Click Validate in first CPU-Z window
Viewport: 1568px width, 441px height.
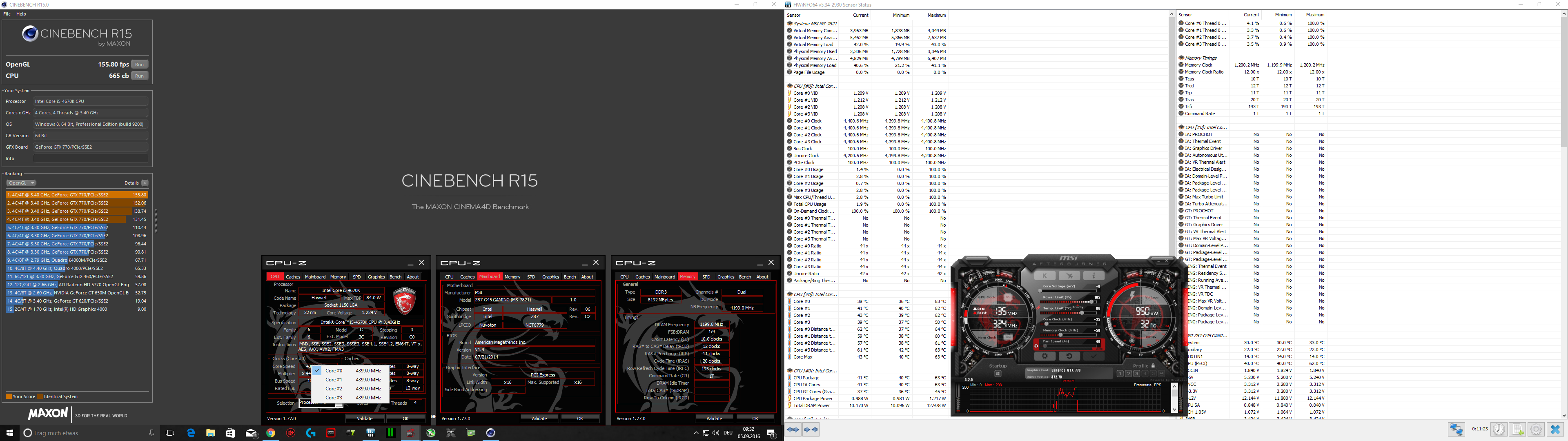point(365,419)
